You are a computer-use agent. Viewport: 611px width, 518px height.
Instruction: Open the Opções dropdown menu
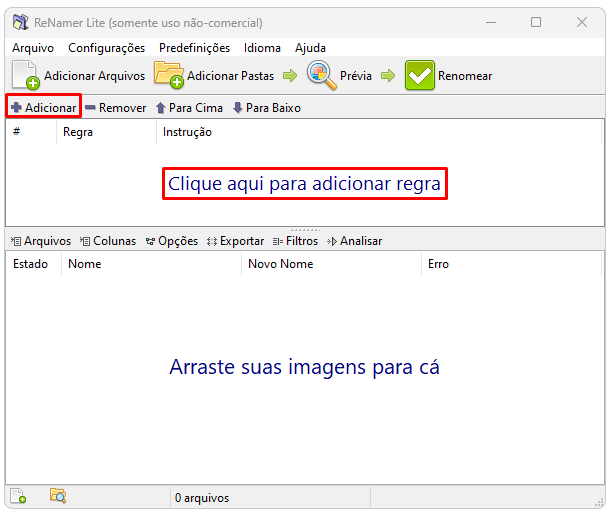pos(172,241)
